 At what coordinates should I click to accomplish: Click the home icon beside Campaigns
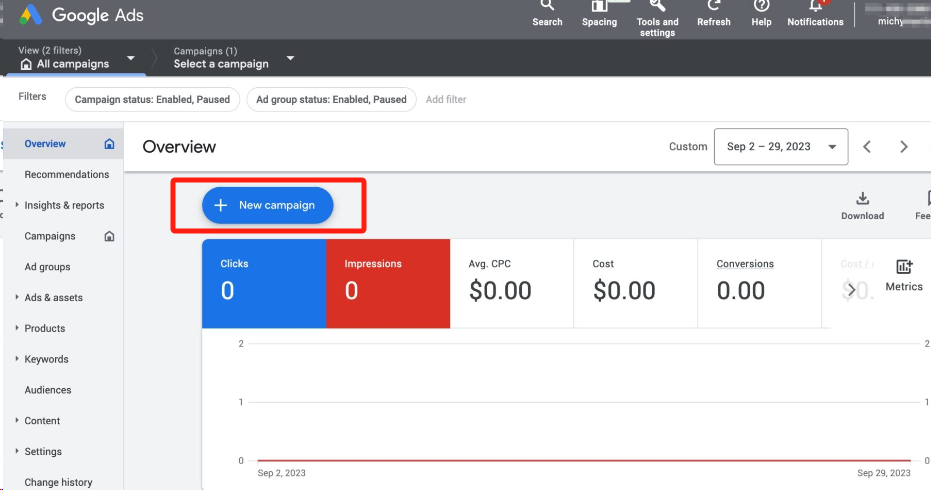[x=109, y=236]
